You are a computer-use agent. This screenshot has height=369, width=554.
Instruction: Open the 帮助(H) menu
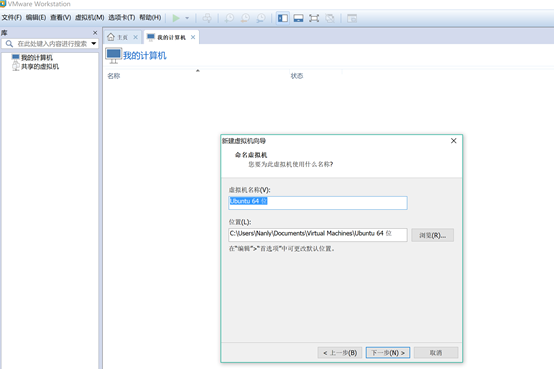point(150,17)
